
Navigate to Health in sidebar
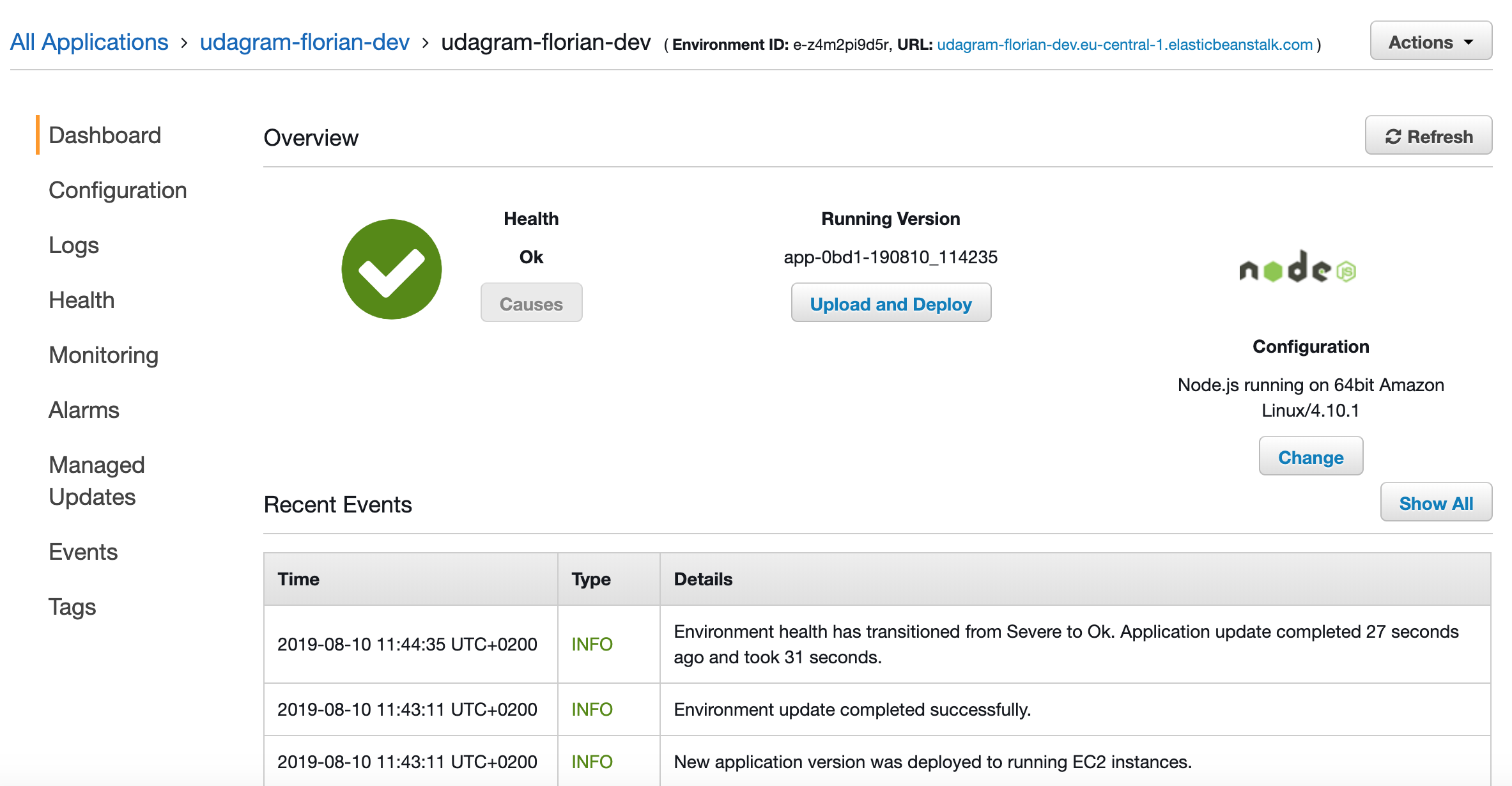pos(82,300)
